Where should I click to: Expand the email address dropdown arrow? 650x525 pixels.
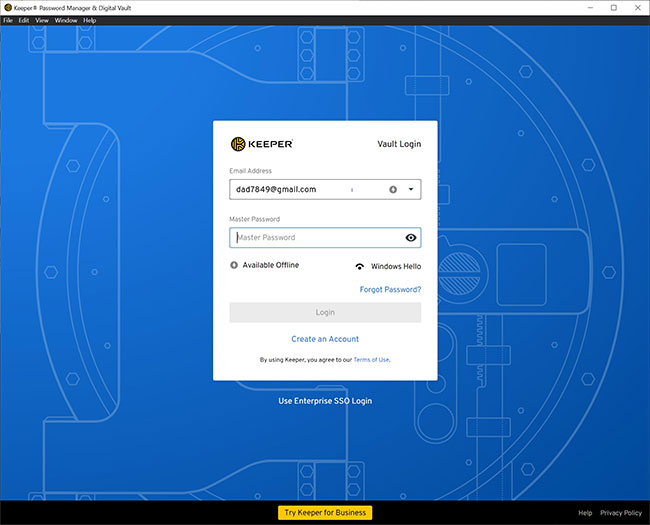[411, 189]
